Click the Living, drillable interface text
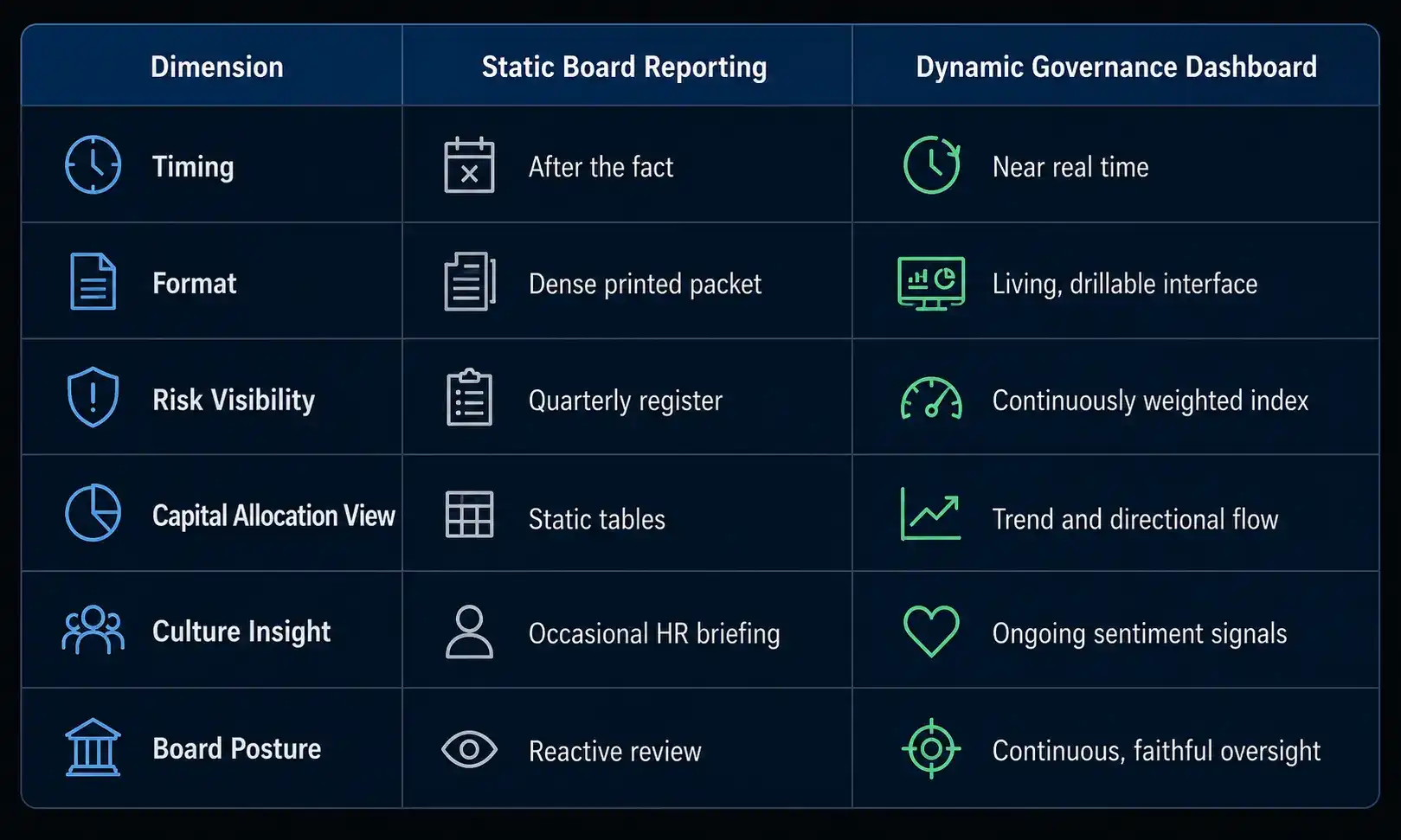The image size is (1401, 840). point(1124,284)
